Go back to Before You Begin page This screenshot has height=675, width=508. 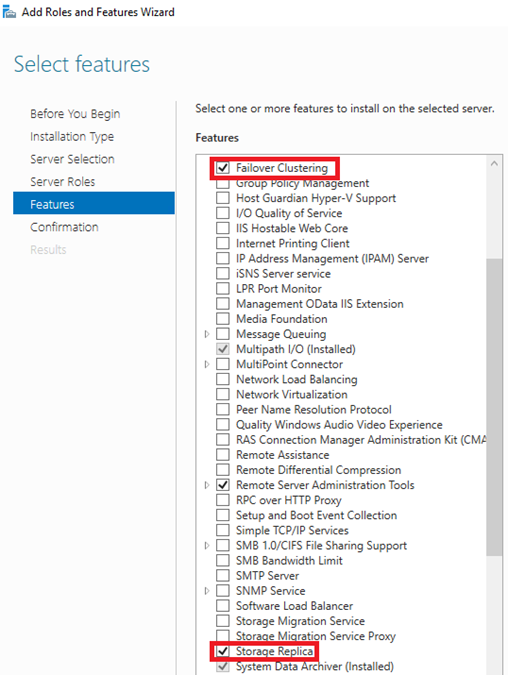click(x=75, y=114)
